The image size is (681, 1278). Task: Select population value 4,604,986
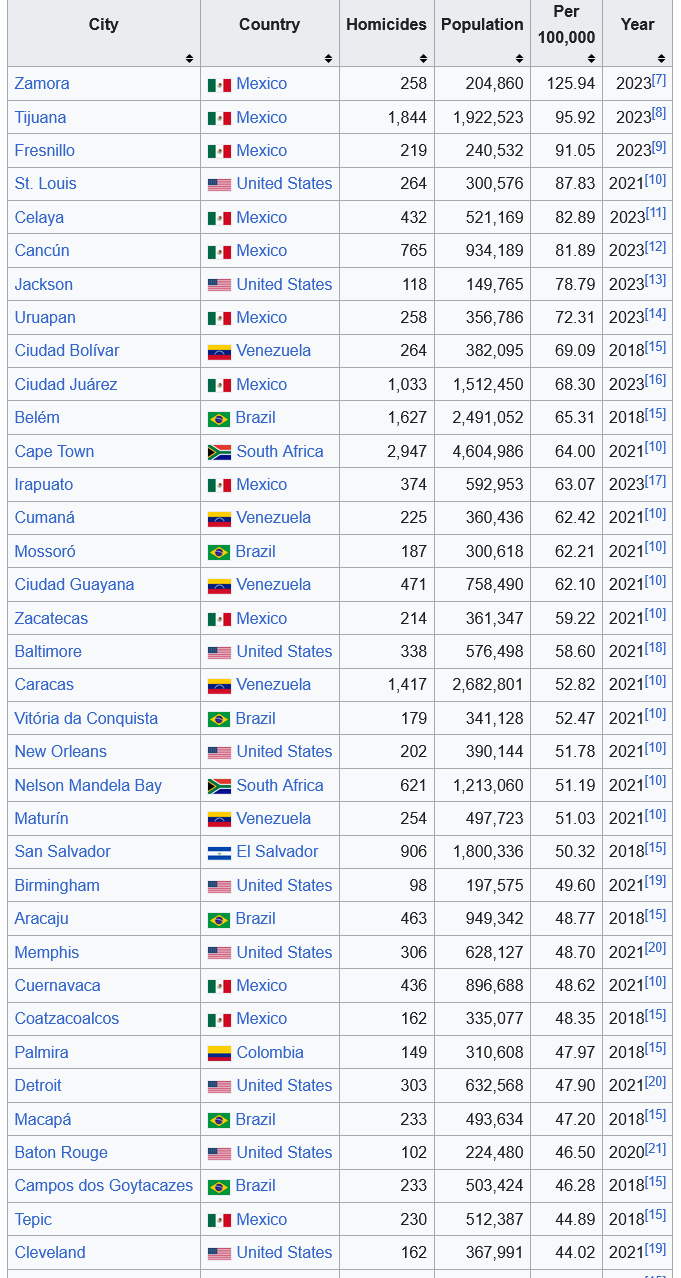[488, 451]
